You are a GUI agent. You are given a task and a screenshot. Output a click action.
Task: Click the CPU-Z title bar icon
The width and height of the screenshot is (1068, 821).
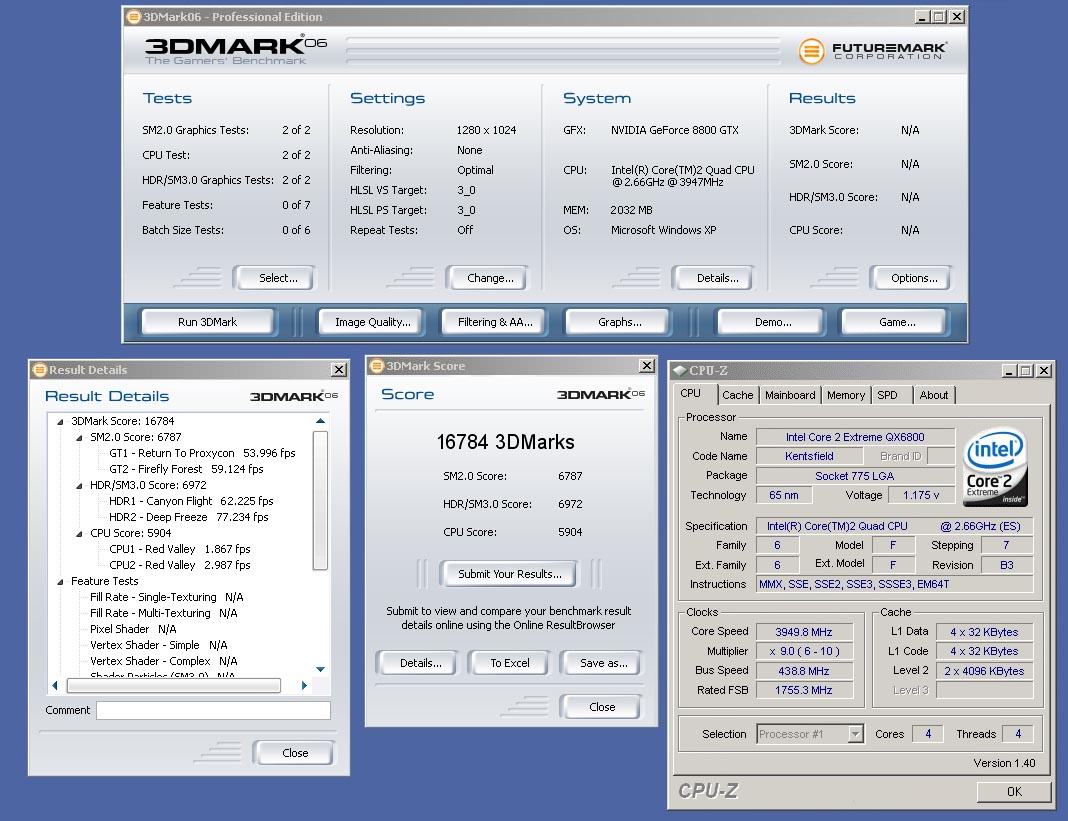679,371
